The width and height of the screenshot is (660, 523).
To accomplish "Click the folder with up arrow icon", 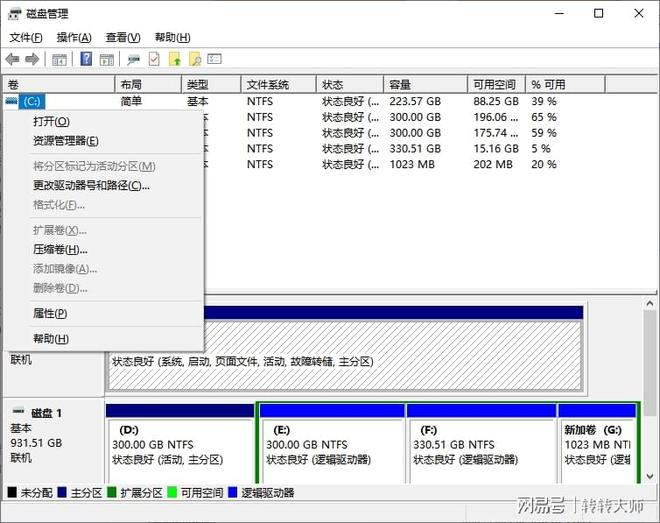I will point(175,59).
